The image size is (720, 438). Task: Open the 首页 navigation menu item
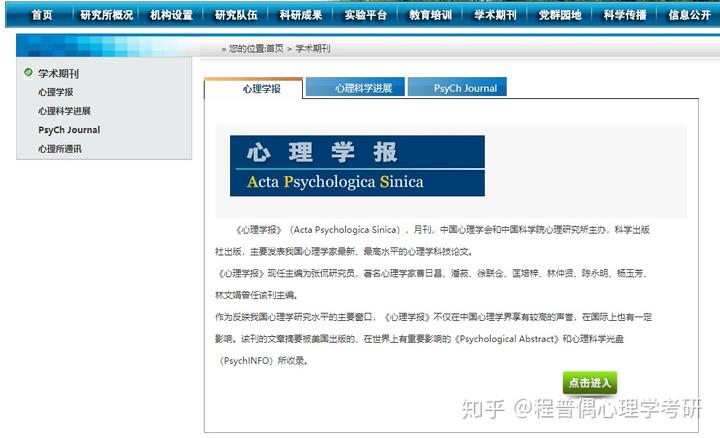[x=42, y=15]
